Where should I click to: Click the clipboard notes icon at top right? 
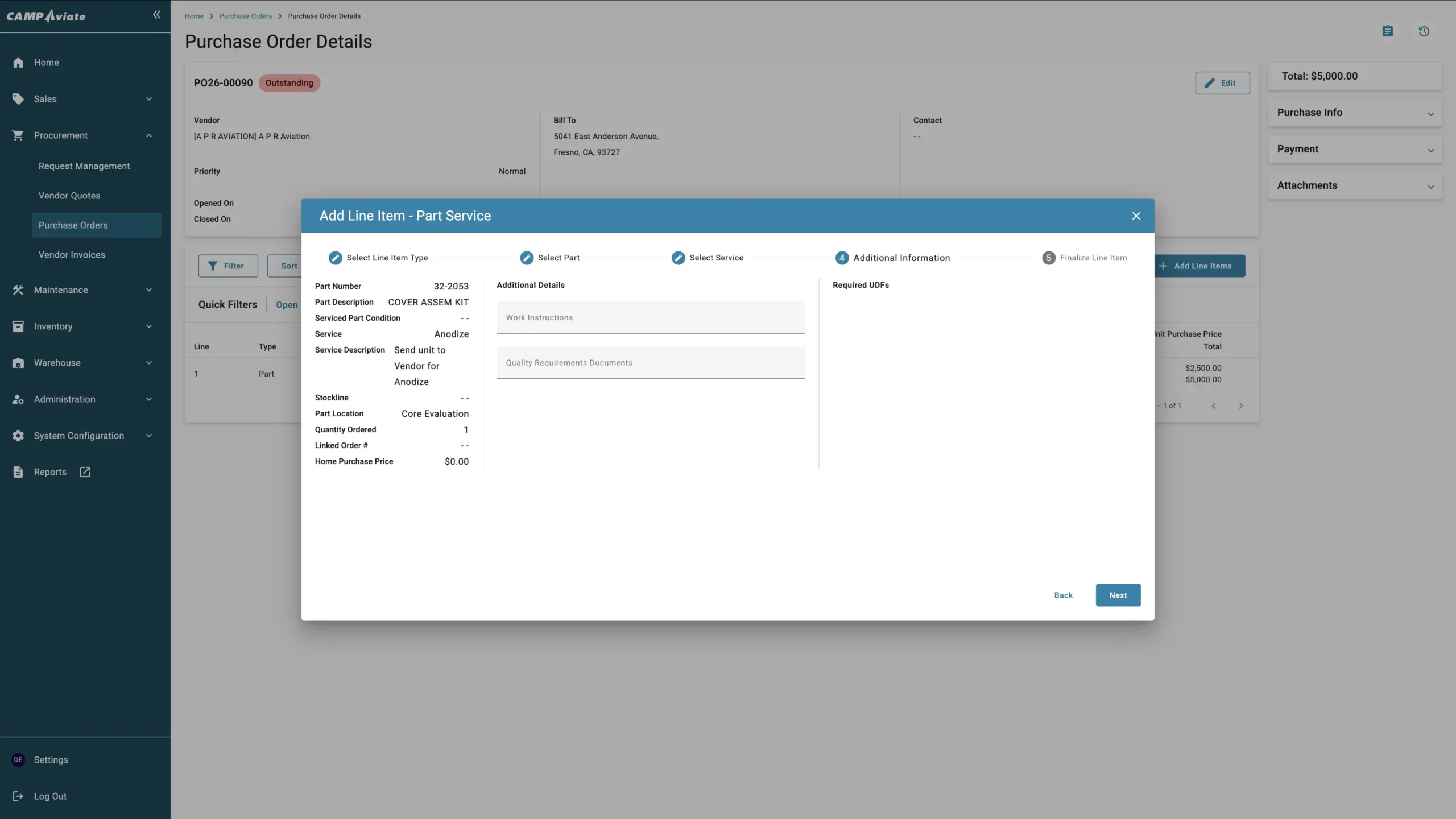[x=1388, y=31]
